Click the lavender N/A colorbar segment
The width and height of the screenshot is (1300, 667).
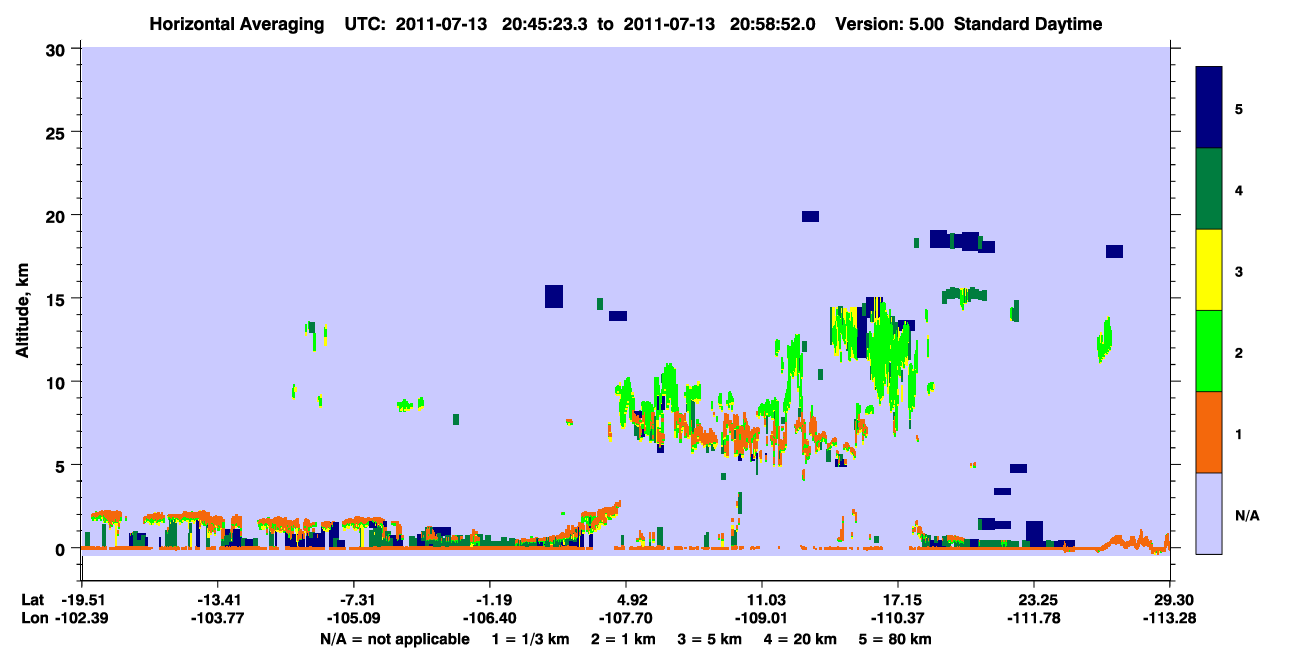click(x=1209, y=513)
